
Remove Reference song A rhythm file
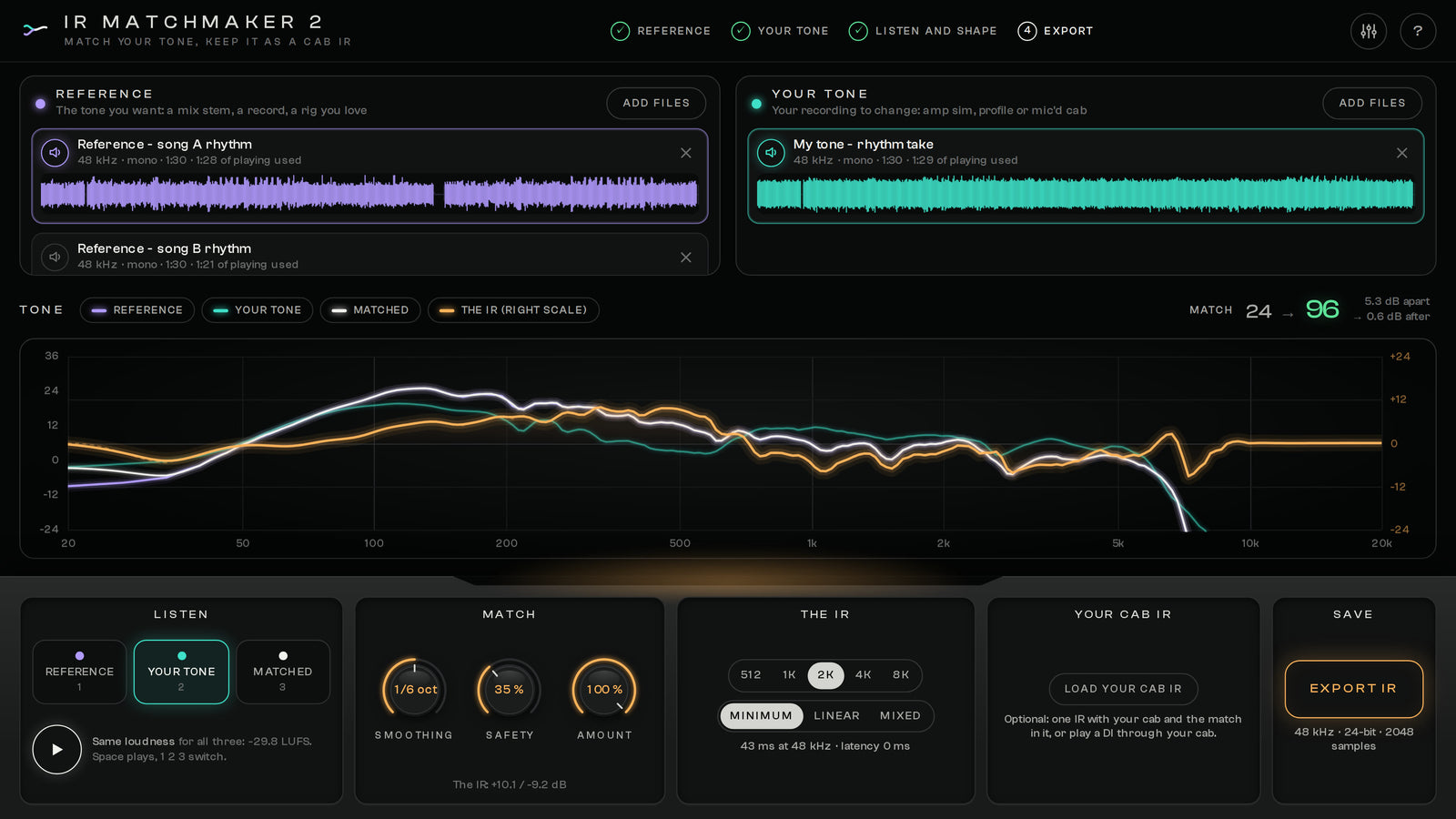click(686, 153)
